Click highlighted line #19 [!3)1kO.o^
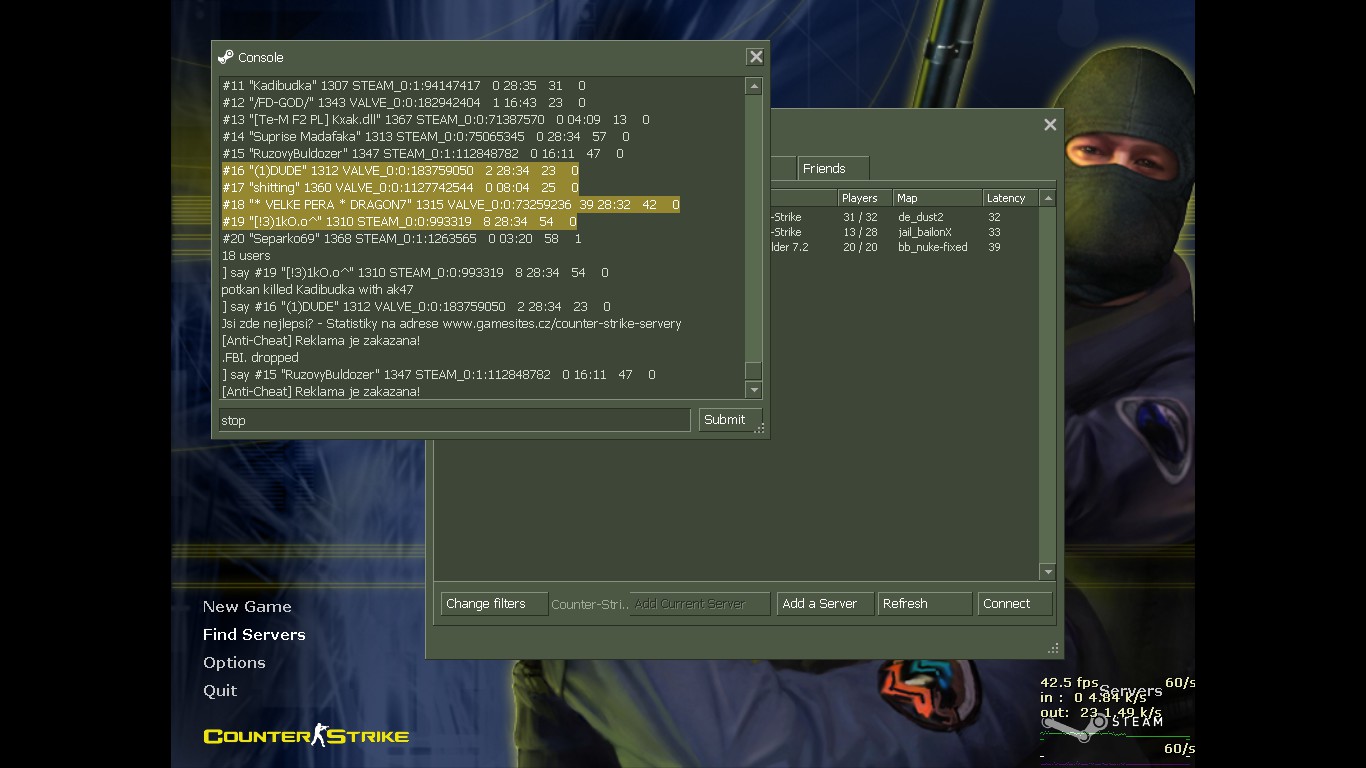 pos(399,222)
